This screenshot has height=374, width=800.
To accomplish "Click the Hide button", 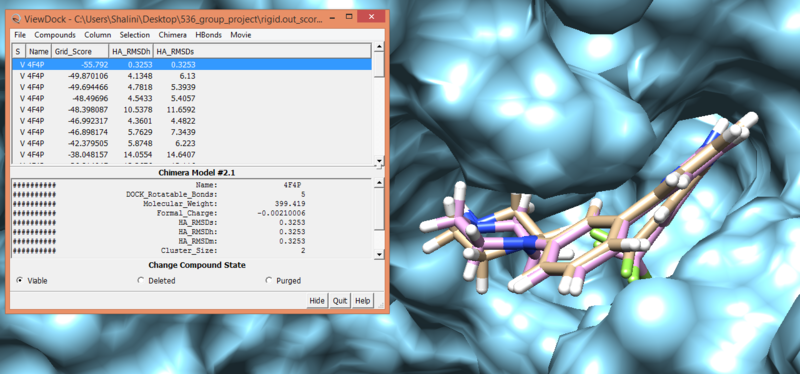I will 317,301.
